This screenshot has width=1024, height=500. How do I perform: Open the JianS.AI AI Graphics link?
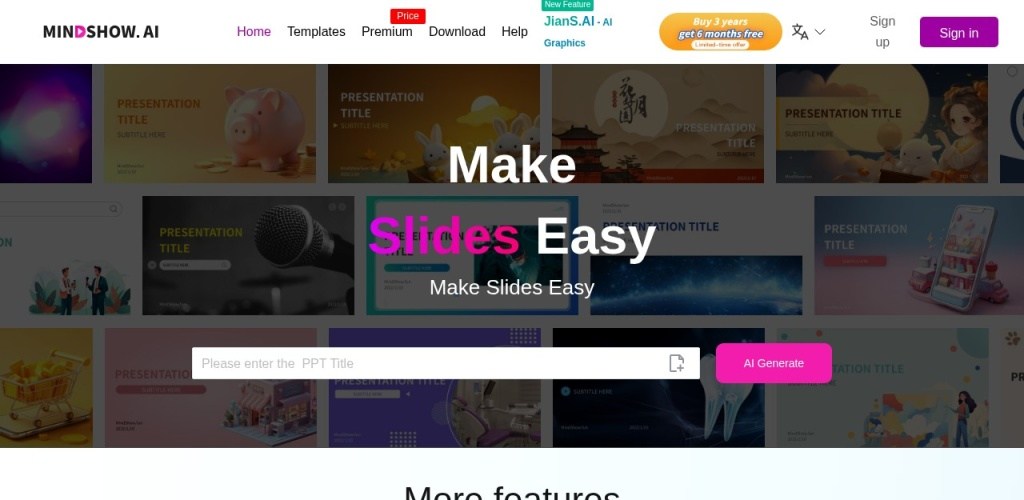pyautogui.click(x=578, y=31)
